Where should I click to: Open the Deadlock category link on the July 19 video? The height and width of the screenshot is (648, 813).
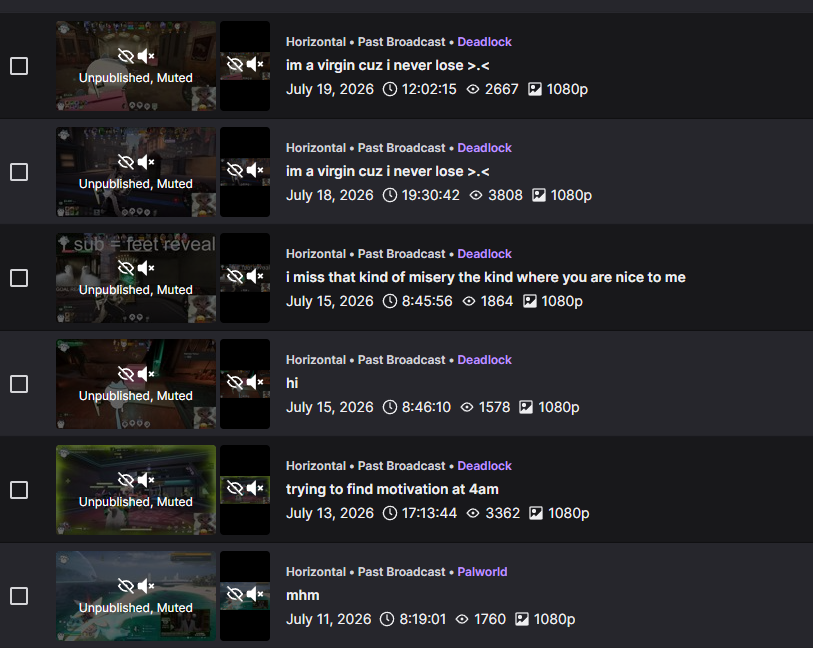tap(484, 42)
